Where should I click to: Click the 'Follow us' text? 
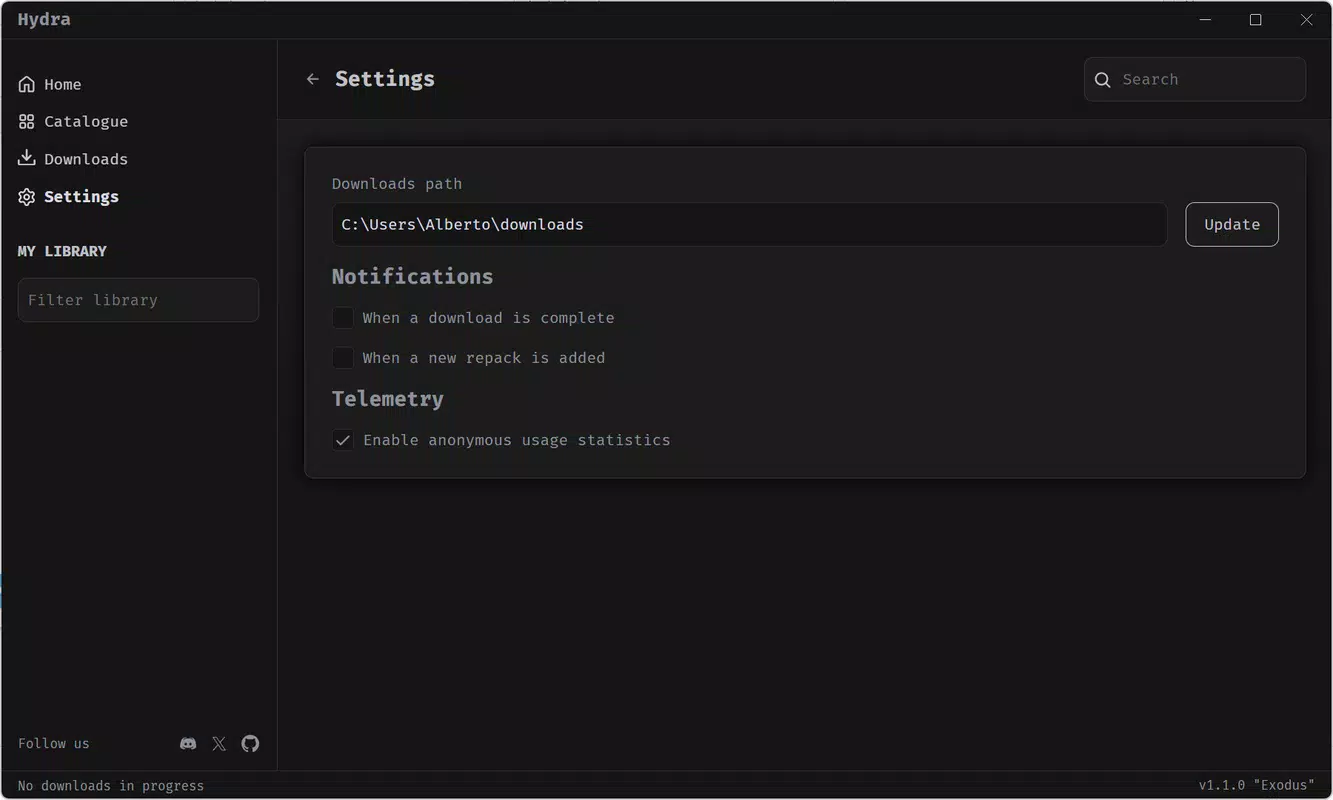pyautogui.click(x=54, y=744)
